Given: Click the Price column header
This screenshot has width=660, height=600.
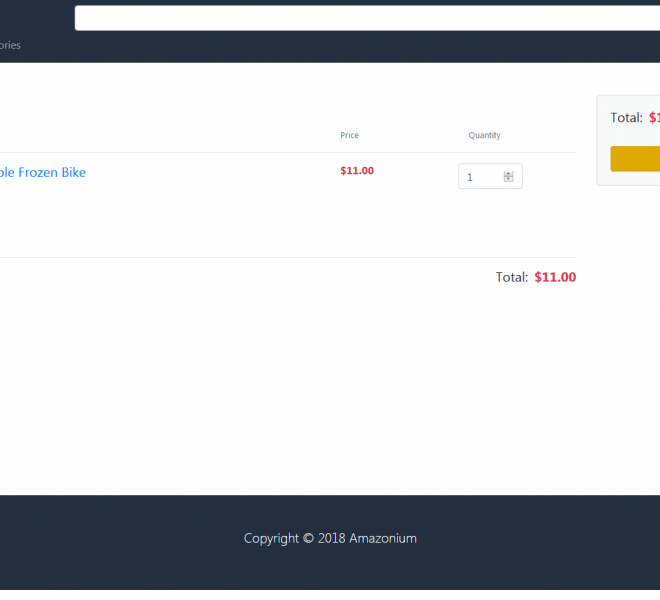Looking at the screenshot, I should pyautogui.click(x=349, y=135).
